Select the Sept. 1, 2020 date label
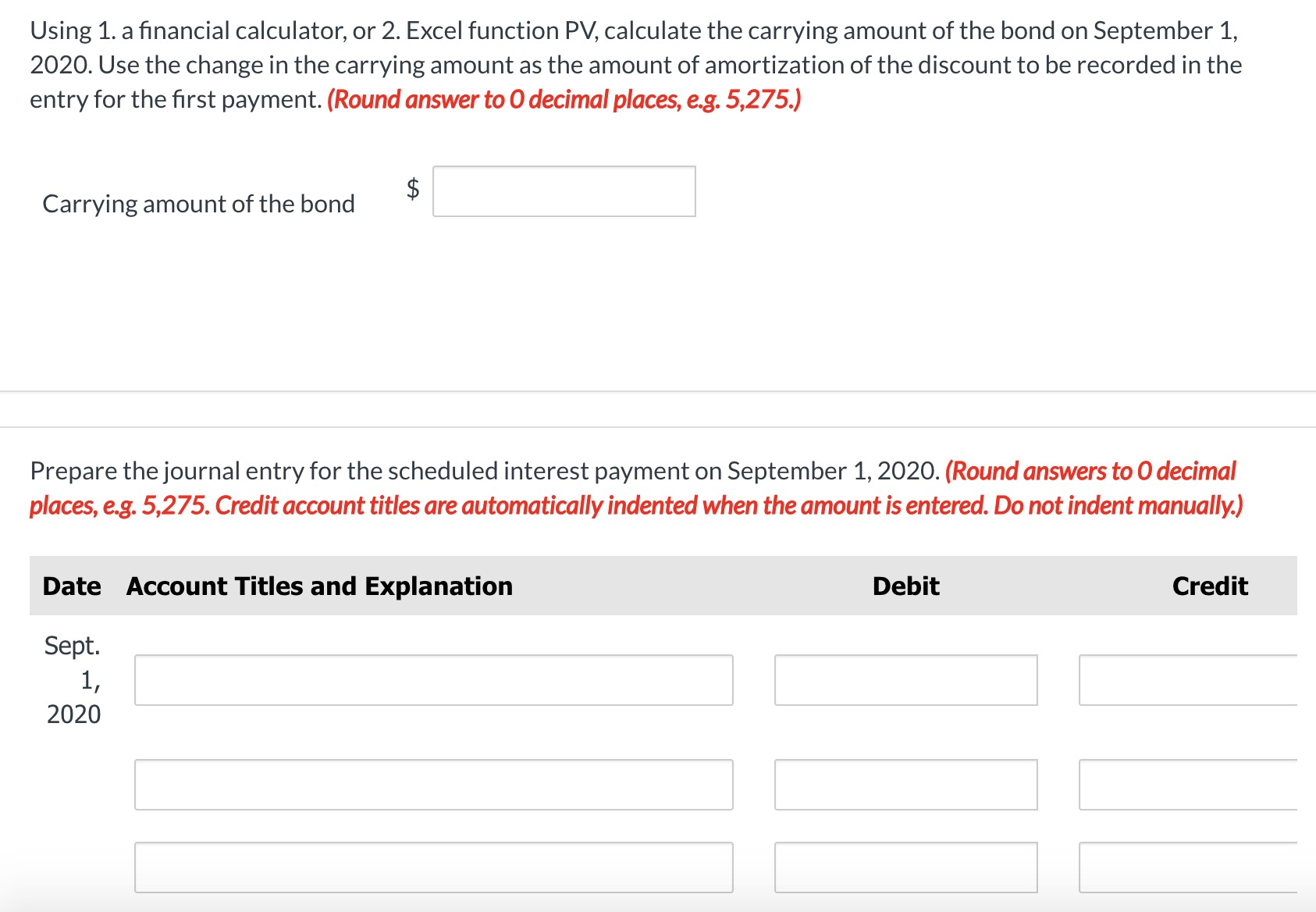The width and height of the screenshot is (1316, 912). (73, 679)
